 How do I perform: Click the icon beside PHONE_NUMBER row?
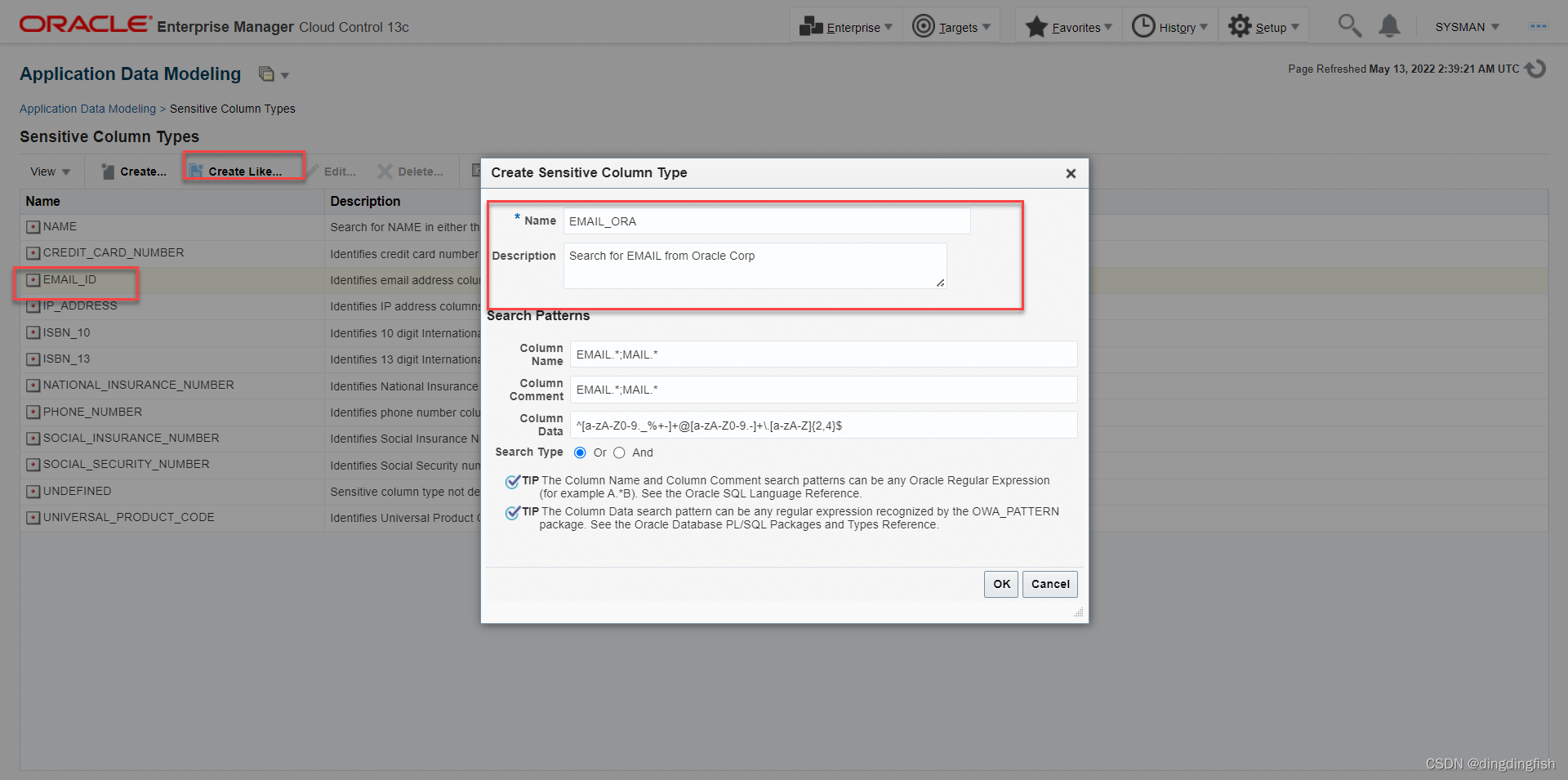[x=33, y=412]
